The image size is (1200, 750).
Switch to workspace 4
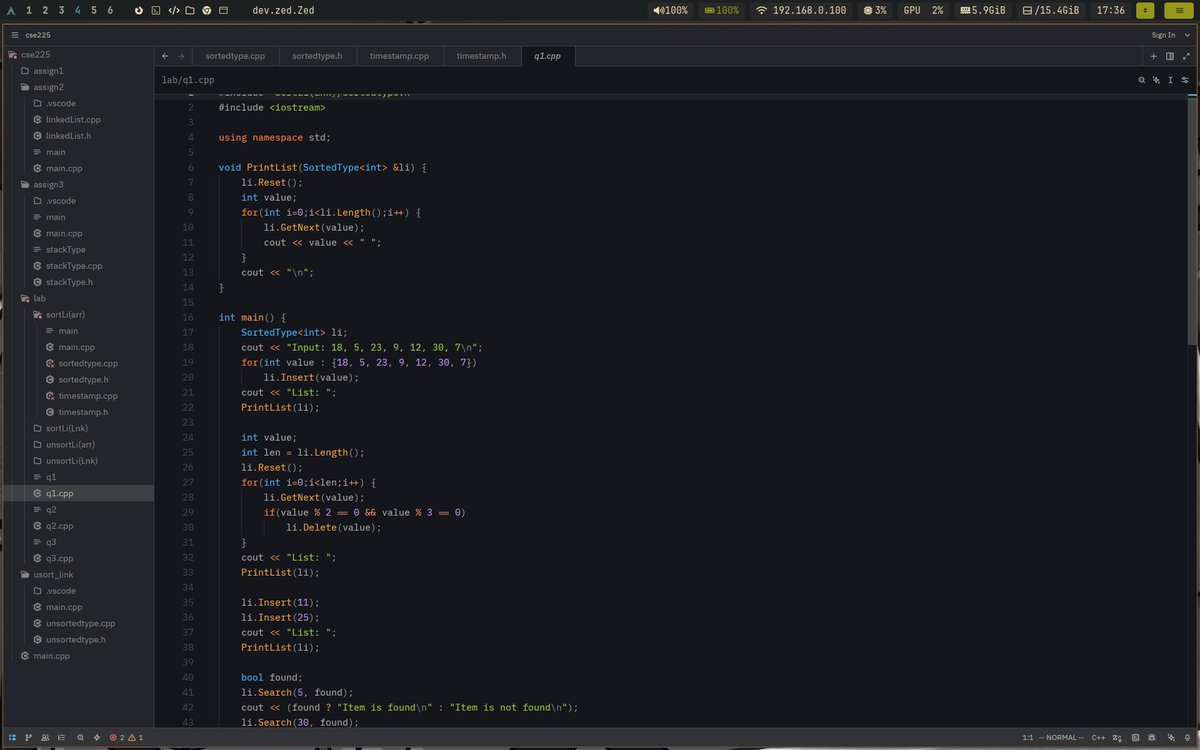point(78,10)
